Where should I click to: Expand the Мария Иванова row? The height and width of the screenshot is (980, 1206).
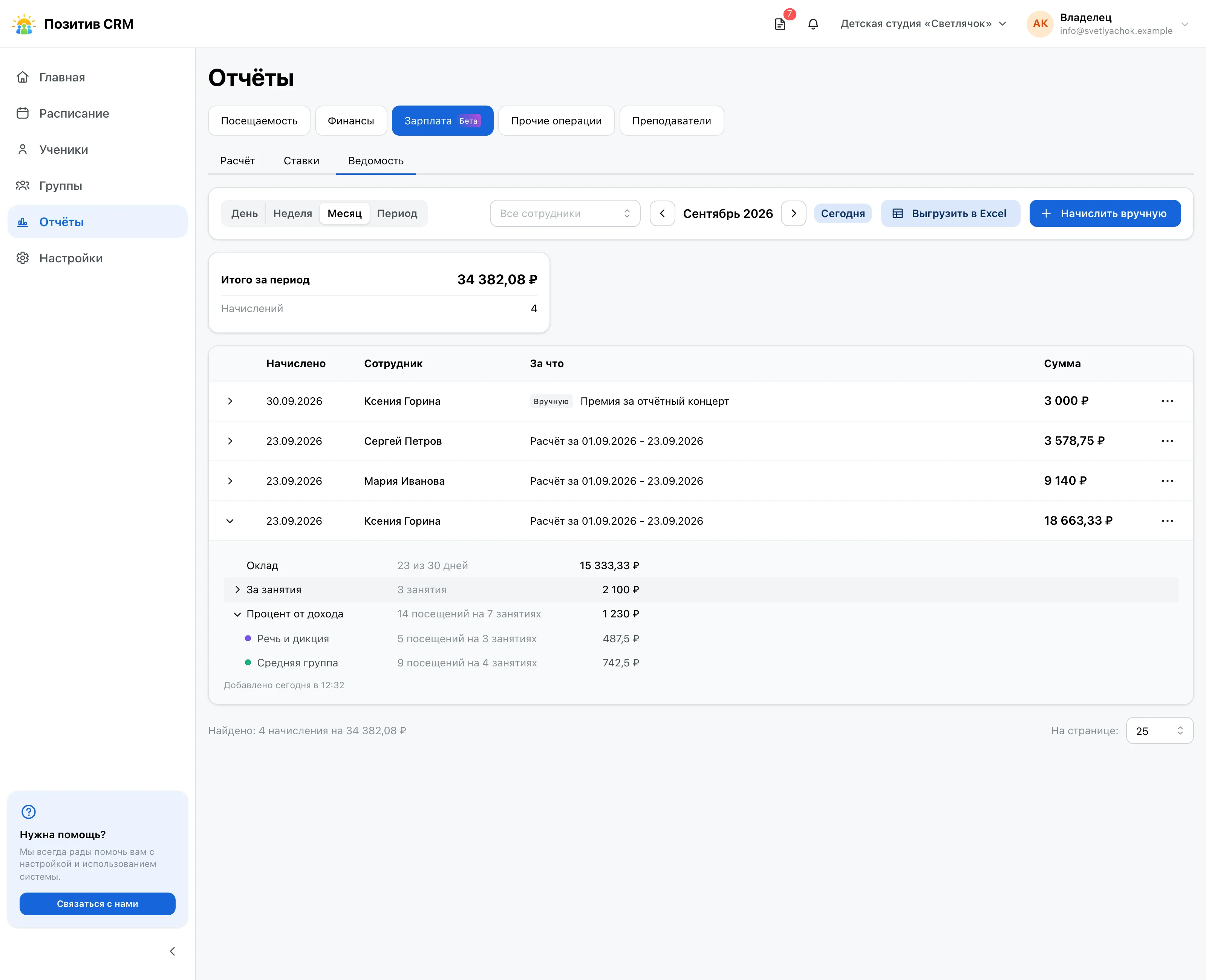point(230,481)
